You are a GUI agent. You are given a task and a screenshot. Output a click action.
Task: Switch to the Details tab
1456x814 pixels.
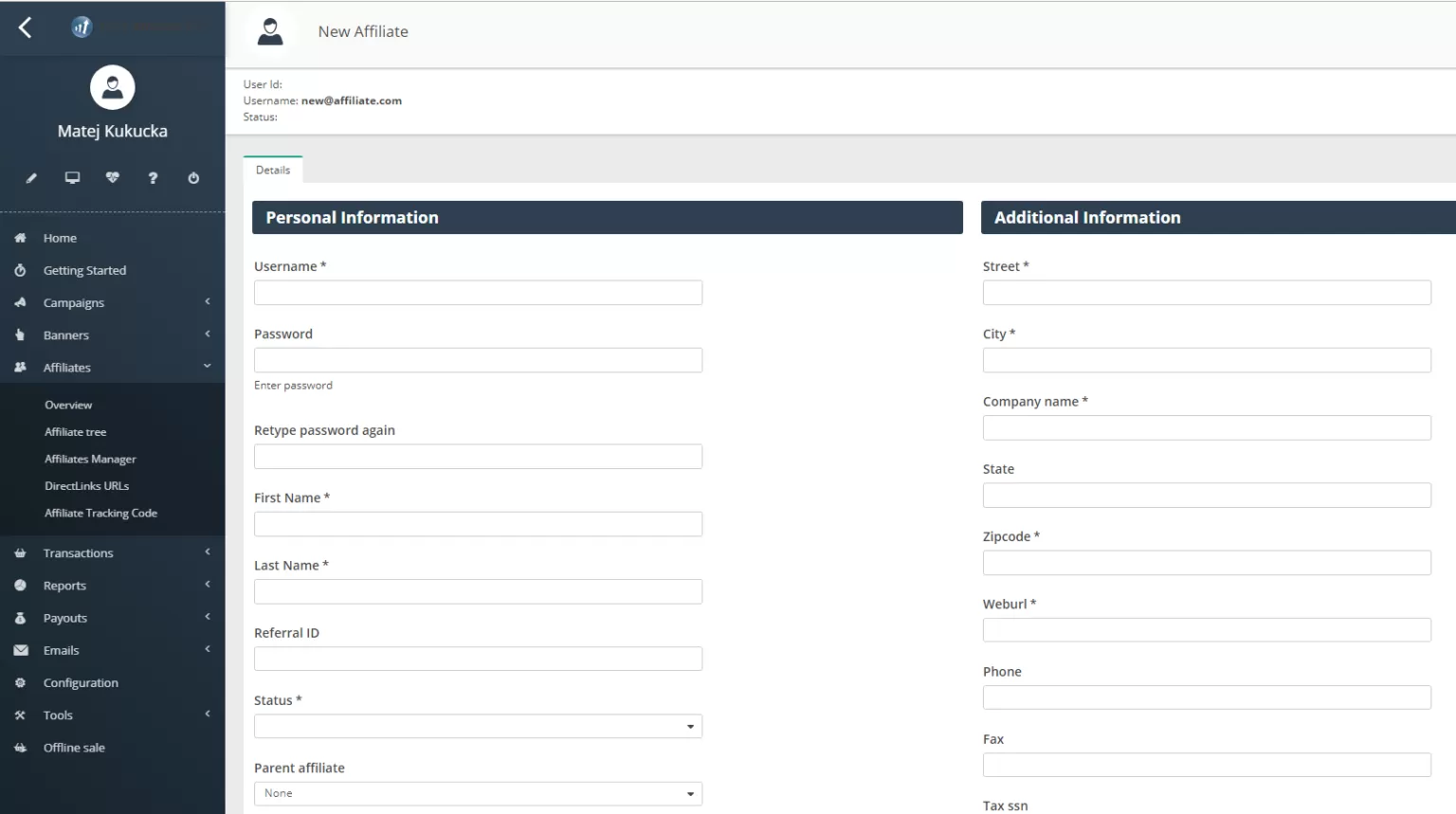pyautogui.click(x=273, y=170)
